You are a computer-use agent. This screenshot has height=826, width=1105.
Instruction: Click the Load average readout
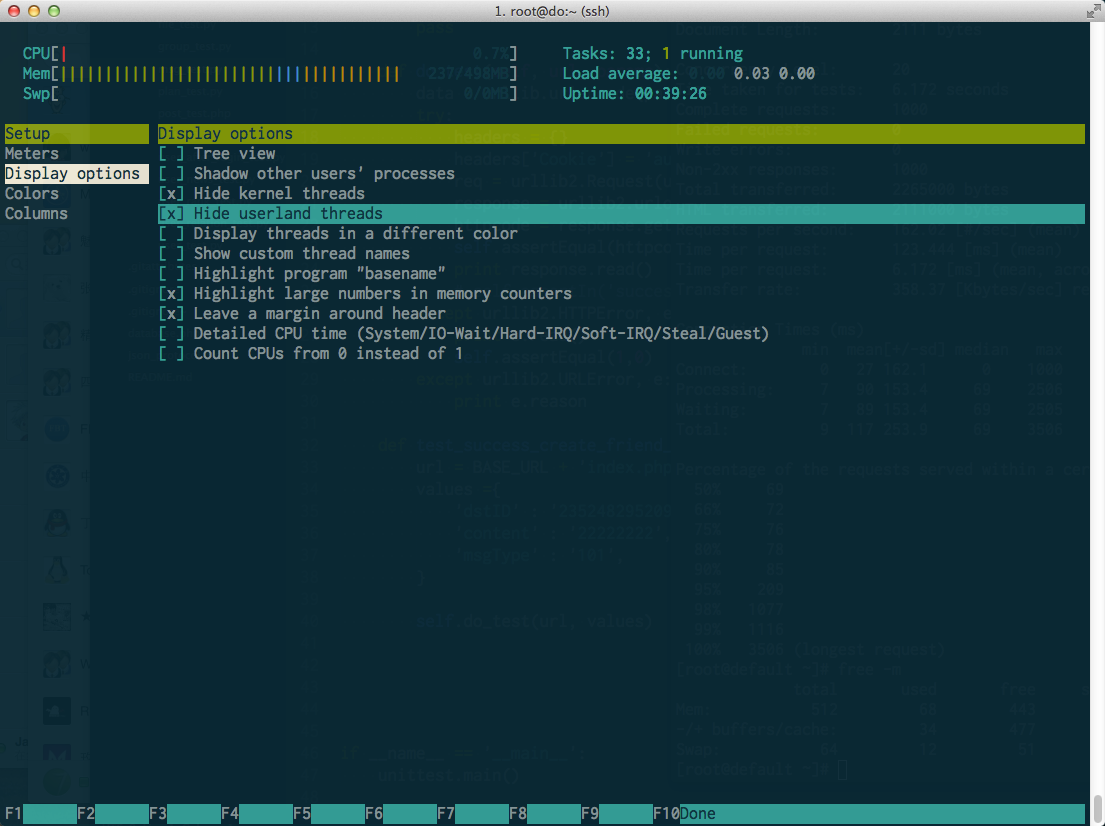689,73
